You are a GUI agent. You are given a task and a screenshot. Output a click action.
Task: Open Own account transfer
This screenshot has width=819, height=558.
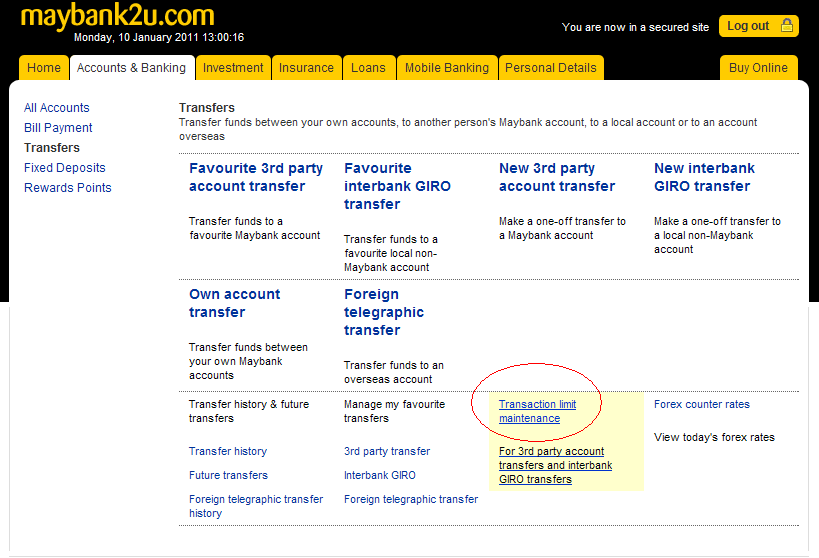coord(235,303)
